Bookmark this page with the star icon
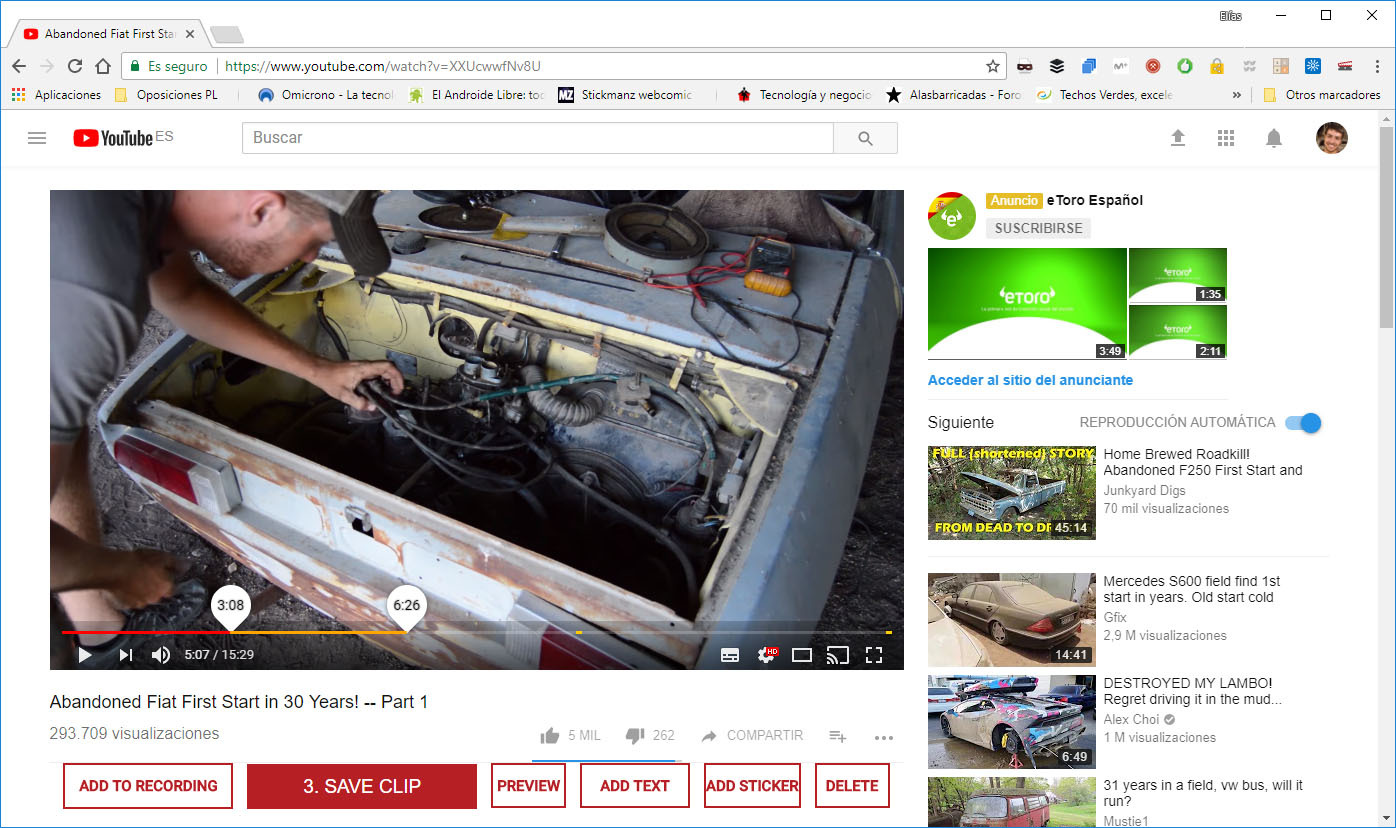The image size is (1396, 828). (x=990, y=65)
